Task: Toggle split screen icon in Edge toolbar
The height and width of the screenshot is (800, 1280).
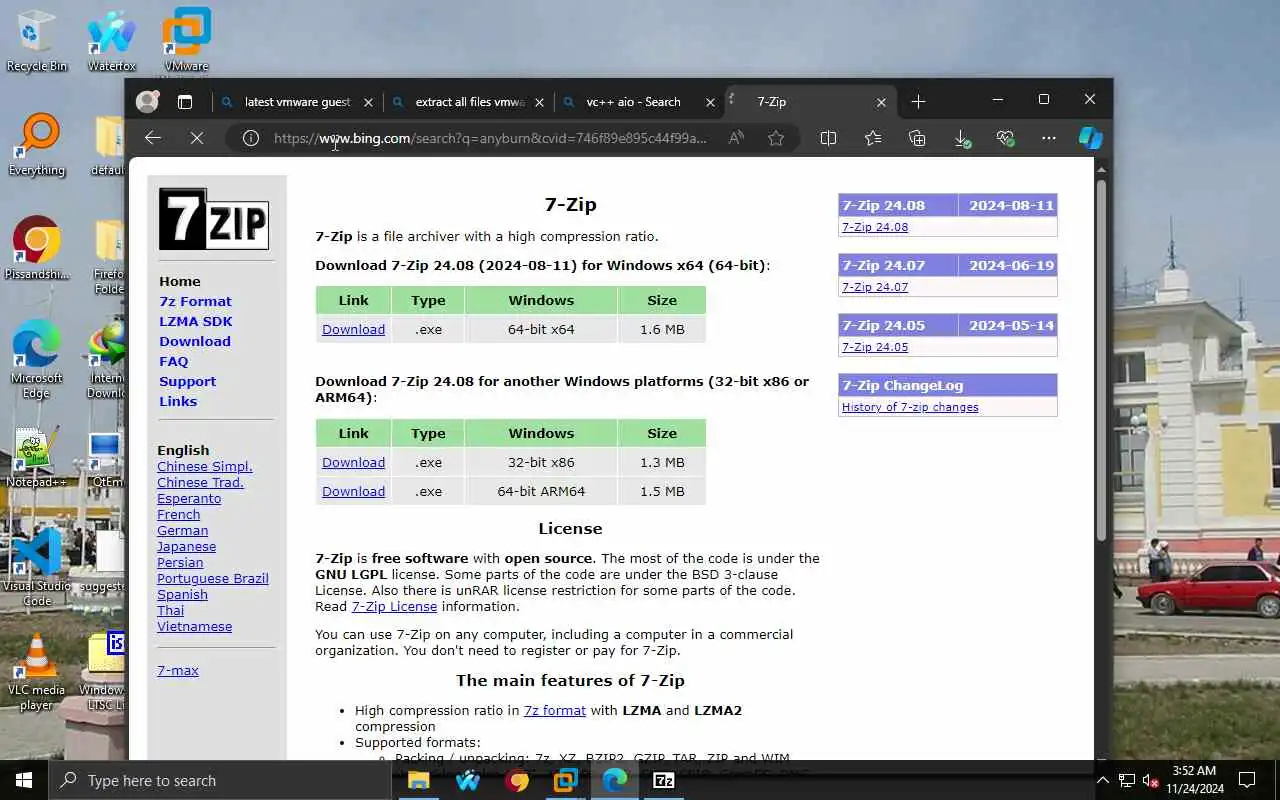Action: point(828,138)
